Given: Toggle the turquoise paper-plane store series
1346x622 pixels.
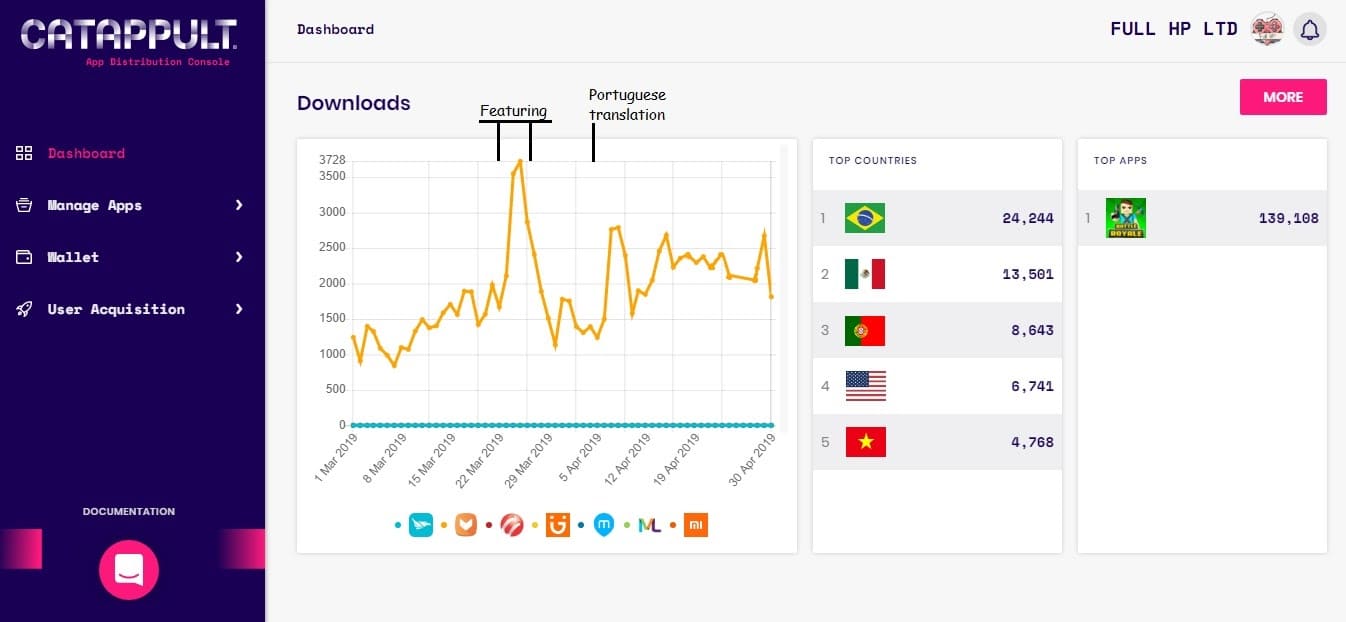Looking at the screenshot, I should coord(421,524).
